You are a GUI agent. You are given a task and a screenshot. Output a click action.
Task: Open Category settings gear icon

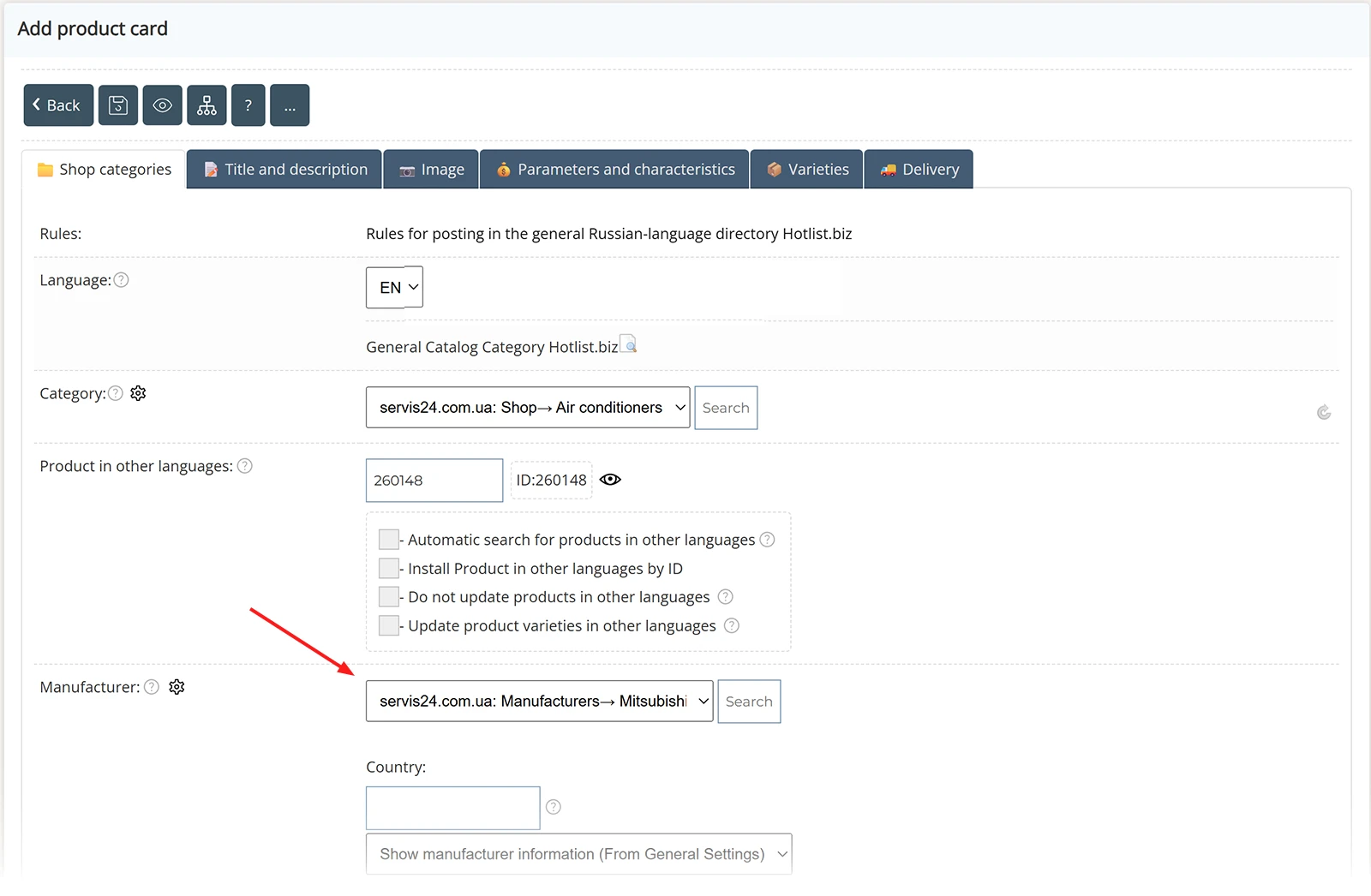tap(138, 393)
